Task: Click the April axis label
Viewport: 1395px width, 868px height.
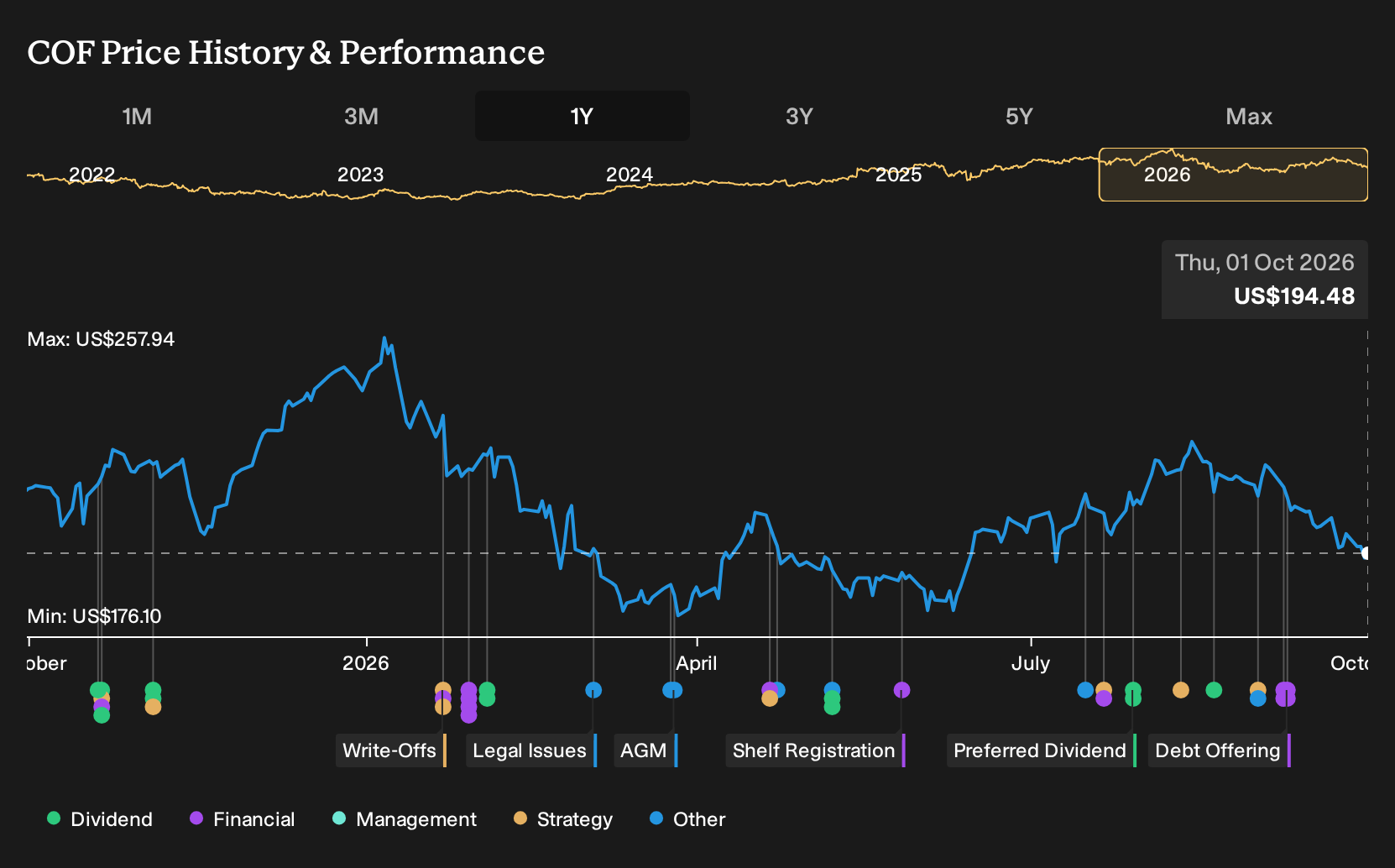Action: pyautogui.click(x=697, y=663)
